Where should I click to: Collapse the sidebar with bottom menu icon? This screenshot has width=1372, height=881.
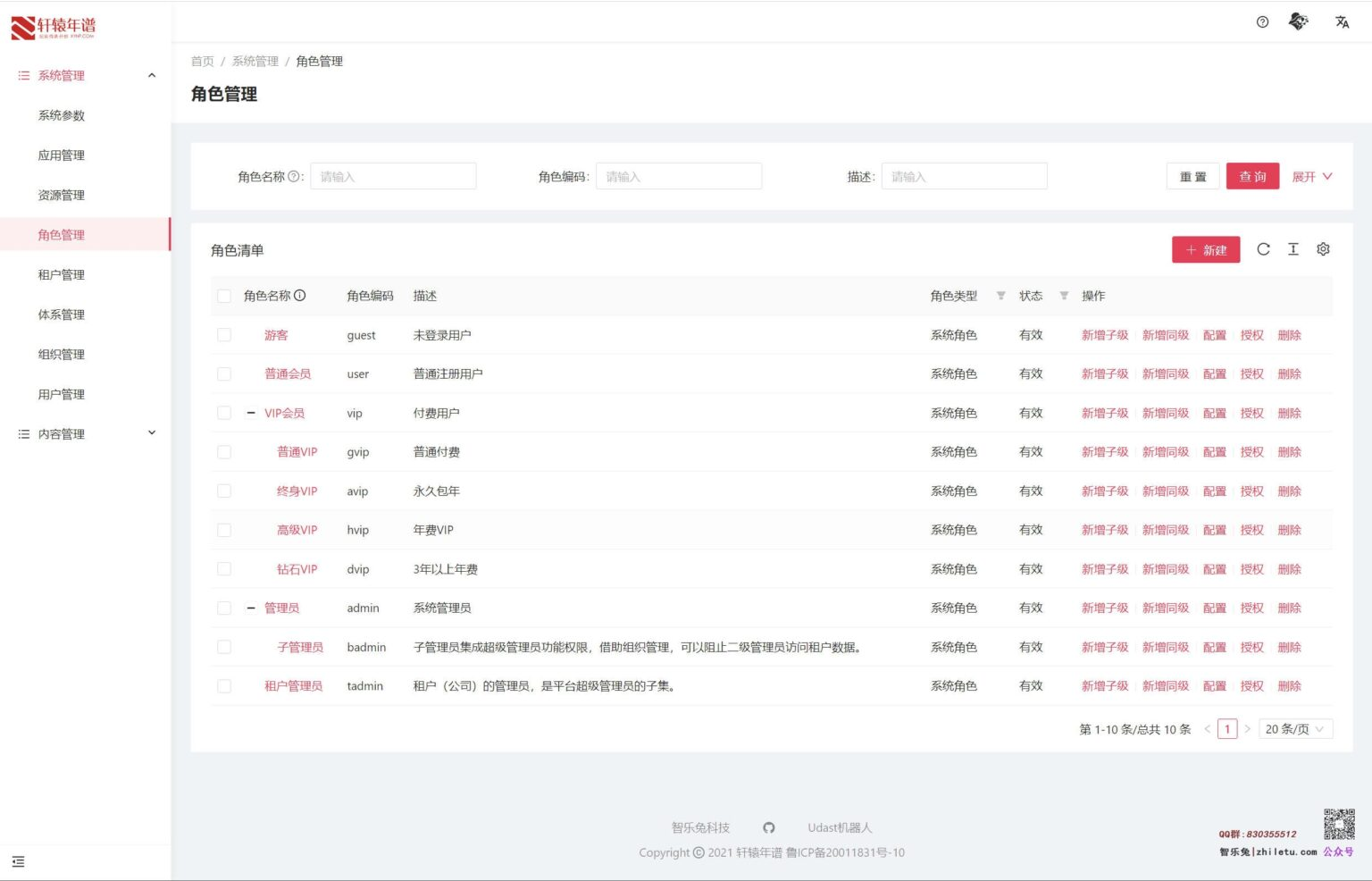[18, 861]
